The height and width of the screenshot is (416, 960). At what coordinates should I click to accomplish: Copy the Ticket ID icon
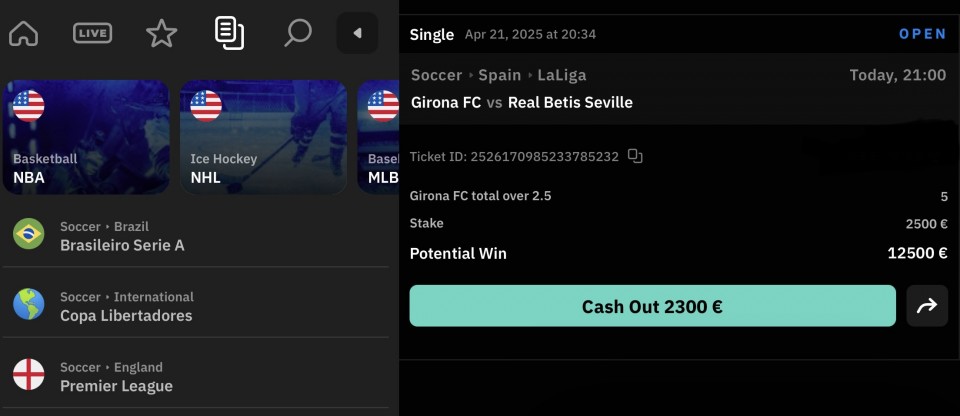point(636,156)
